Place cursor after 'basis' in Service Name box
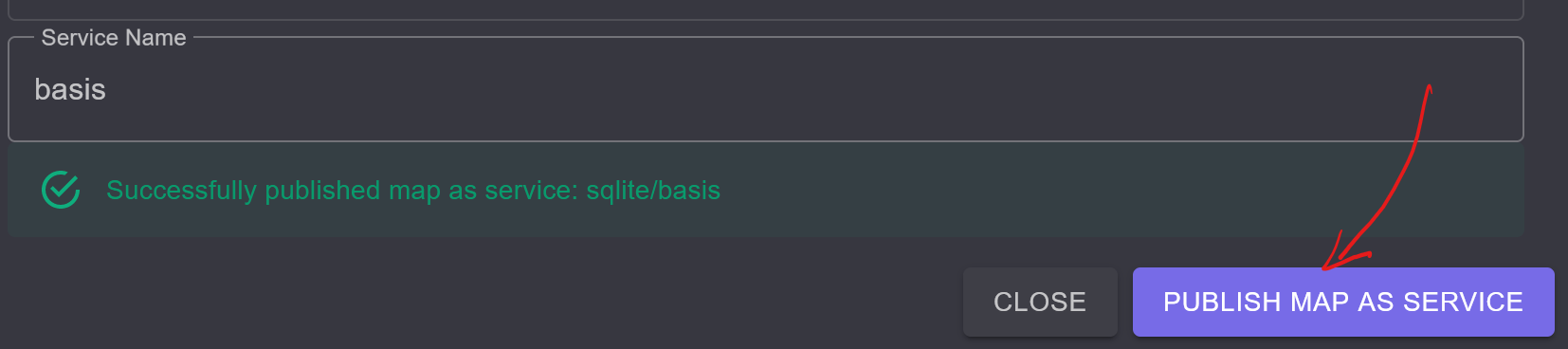Image resolution: width=1568 pixels, height=349 pixels. click(x=108, y=89)
